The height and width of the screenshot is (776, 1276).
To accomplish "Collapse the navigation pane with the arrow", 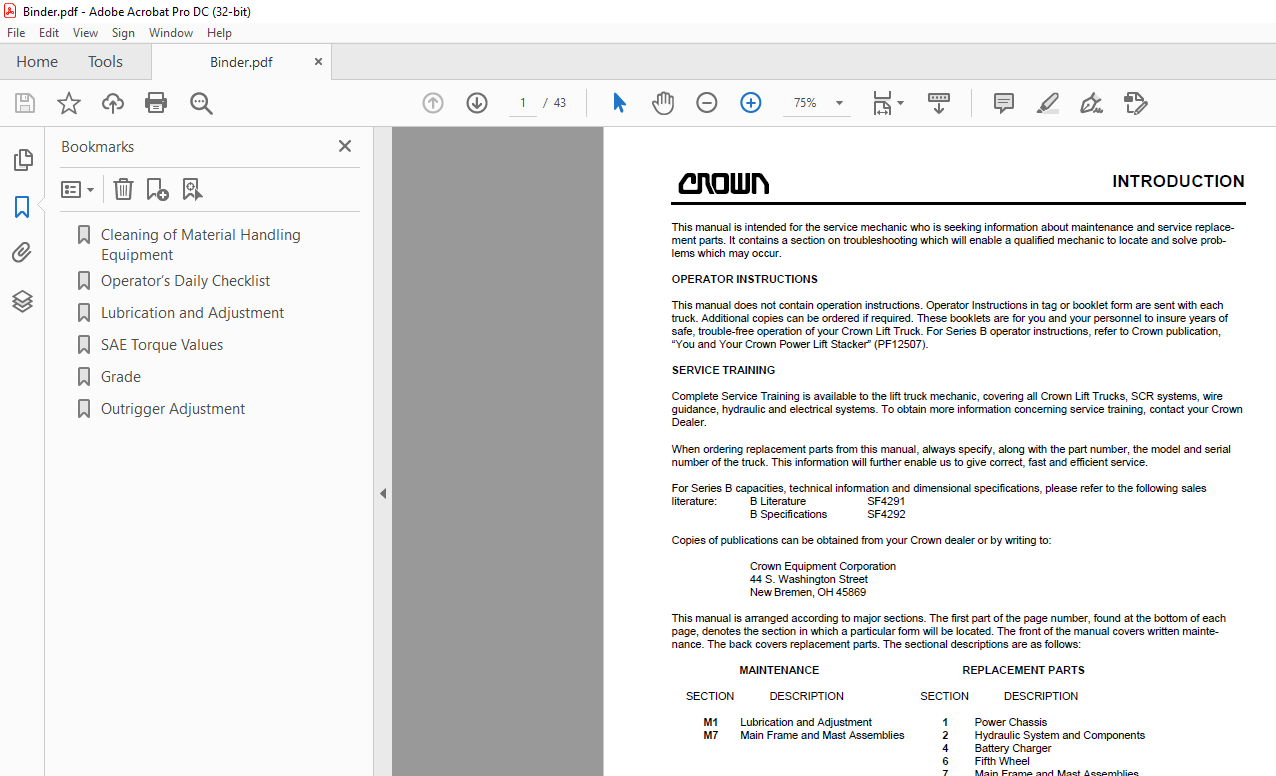I will click(x=383, y=493).
